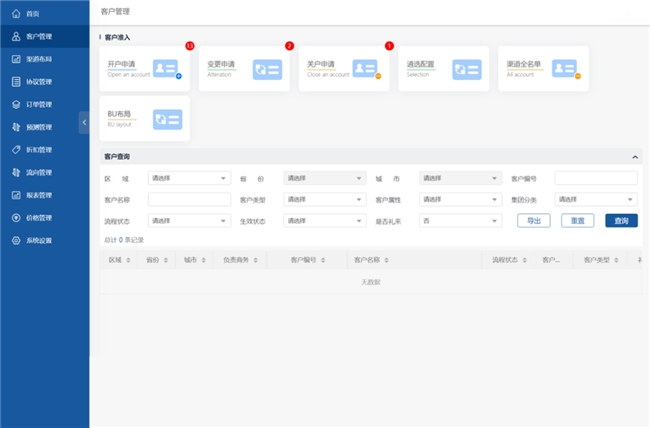Open the 客户属性 dropdown
This screenshot has height=428, width=650.
click(x=460, y=199)
